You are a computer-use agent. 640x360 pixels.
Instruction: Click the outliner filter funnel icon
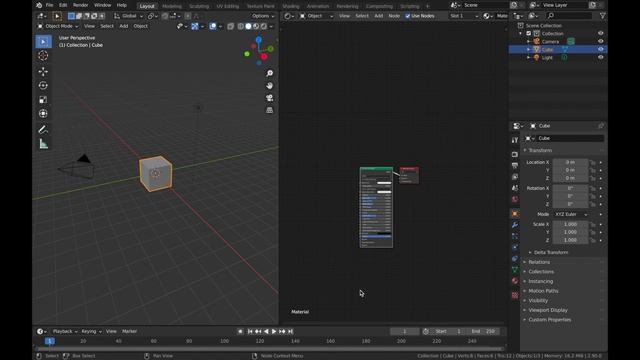coord(602,16)
